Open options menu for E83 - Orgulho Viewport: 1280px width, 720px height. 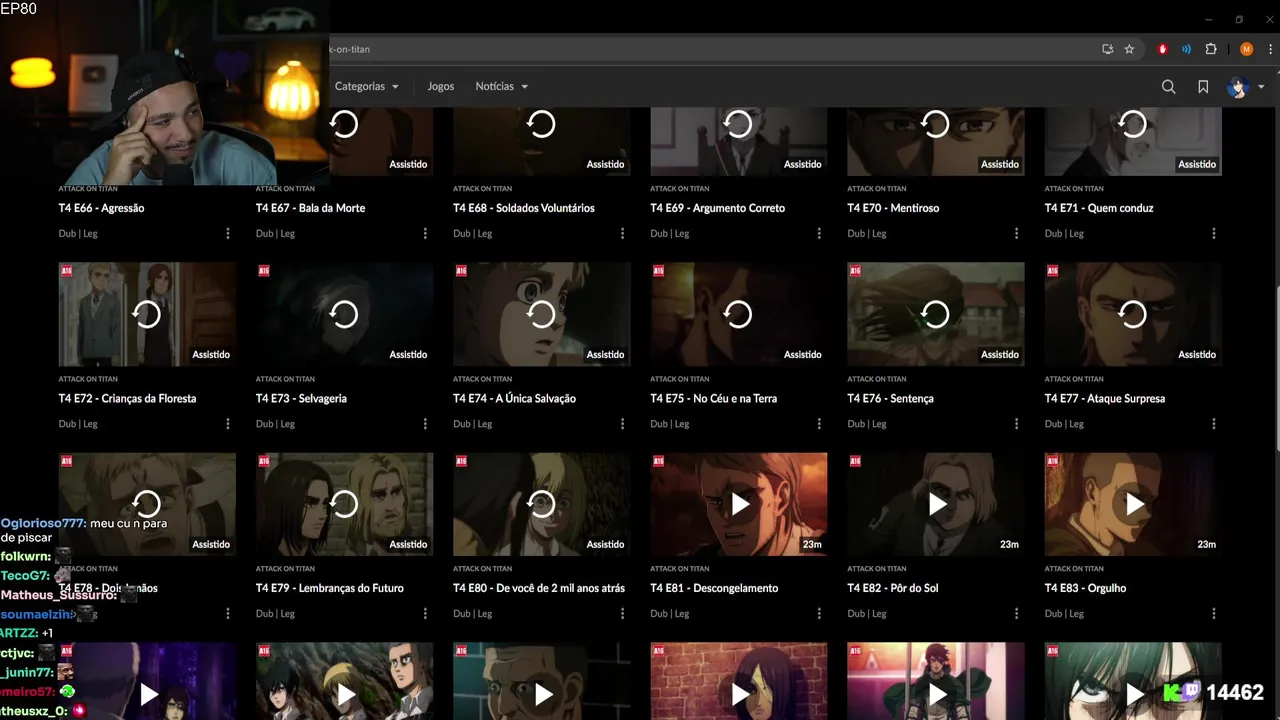[x=1214, y=614]
